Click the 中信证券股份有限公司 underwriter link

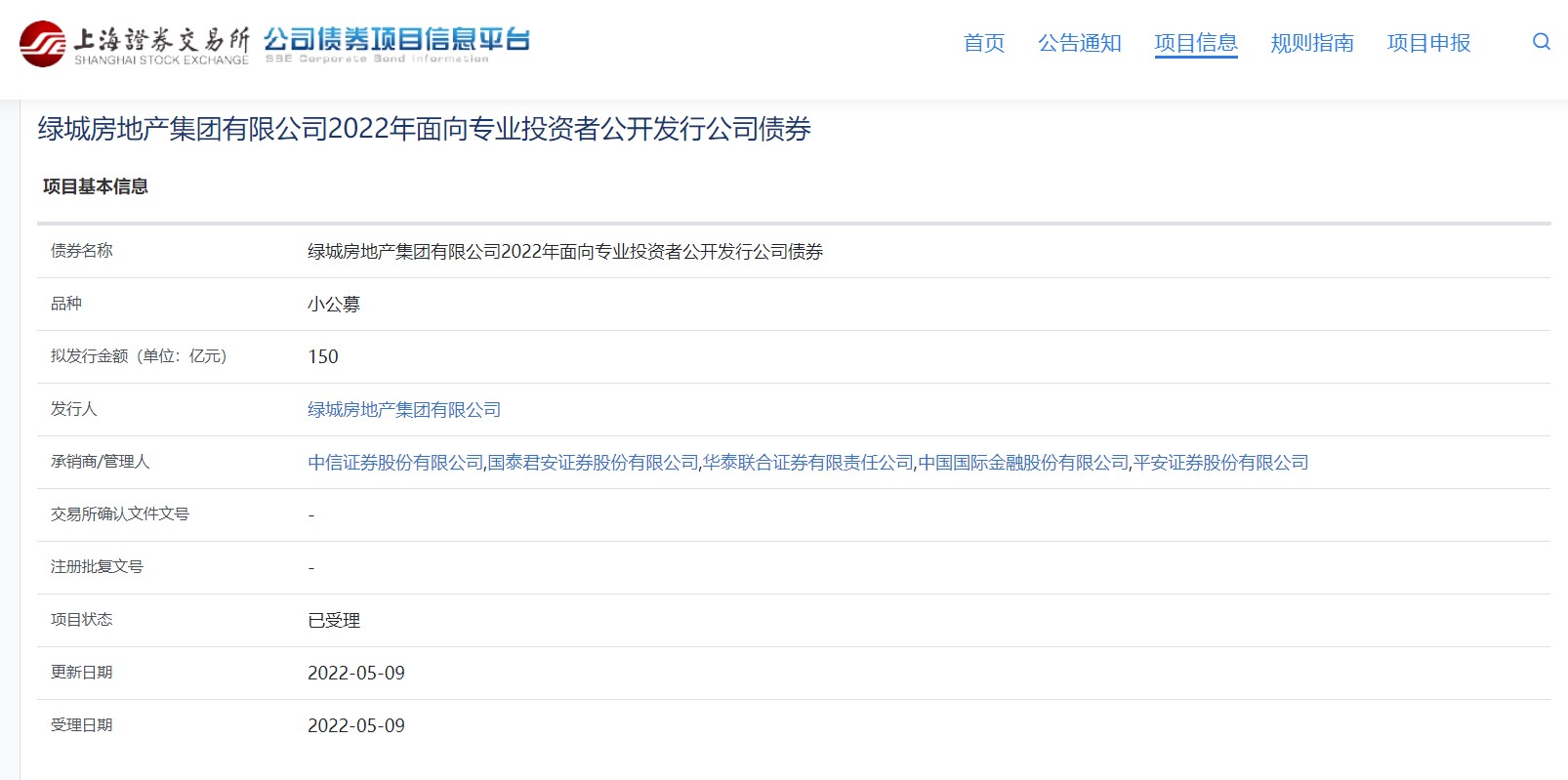click(395, 463)
